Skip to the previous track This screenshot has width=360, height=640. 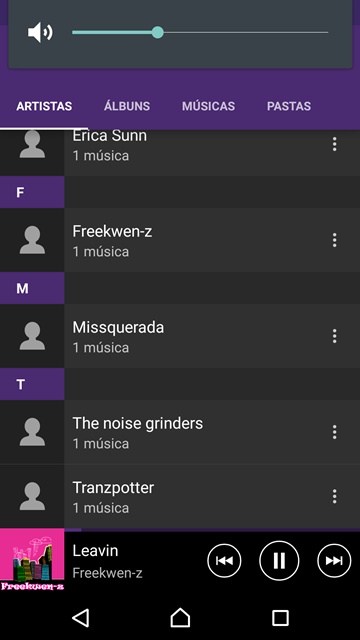point(224,560)
